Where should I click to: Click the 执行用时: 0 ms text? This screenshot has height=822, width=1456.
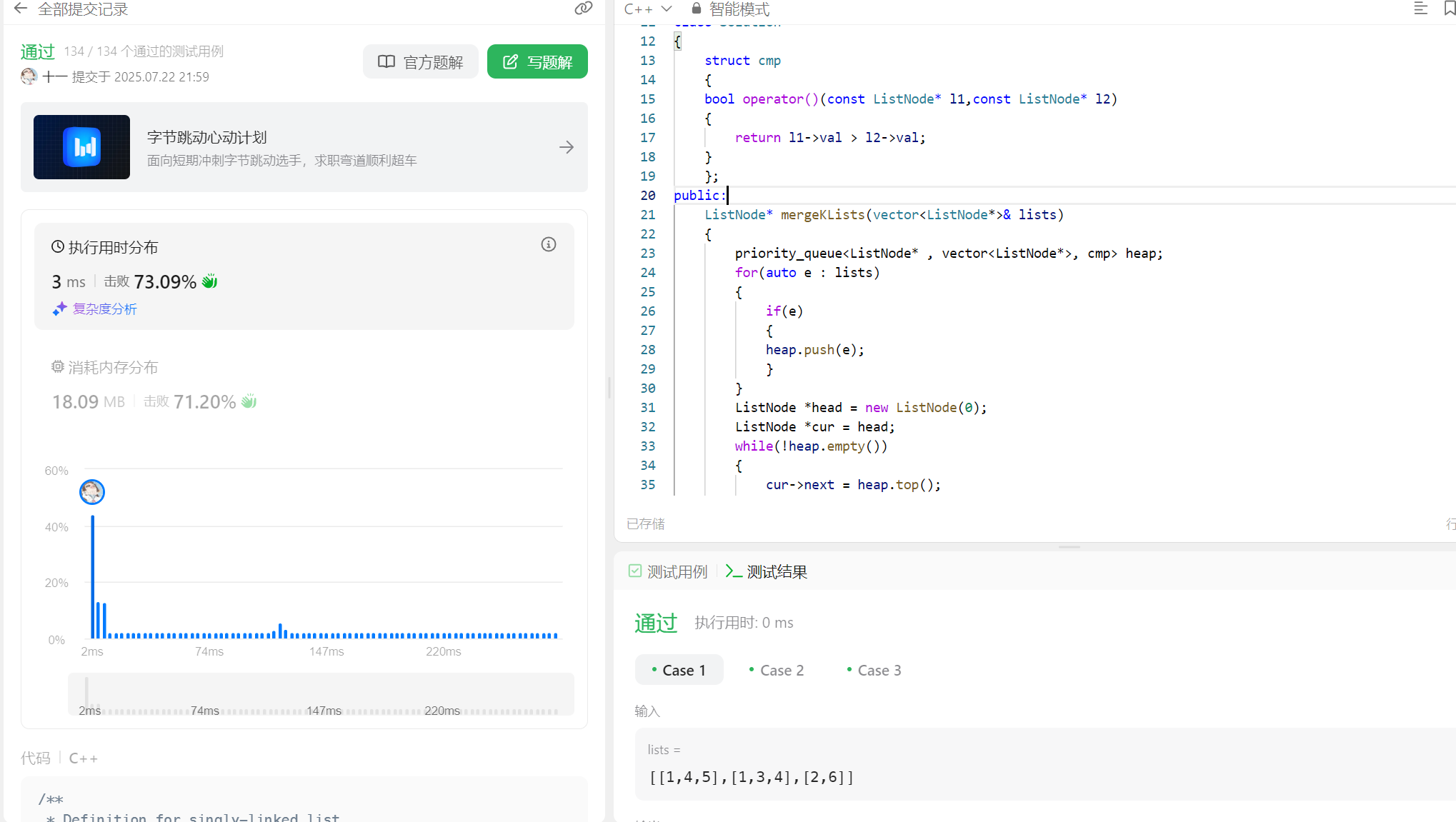[744, 623]
